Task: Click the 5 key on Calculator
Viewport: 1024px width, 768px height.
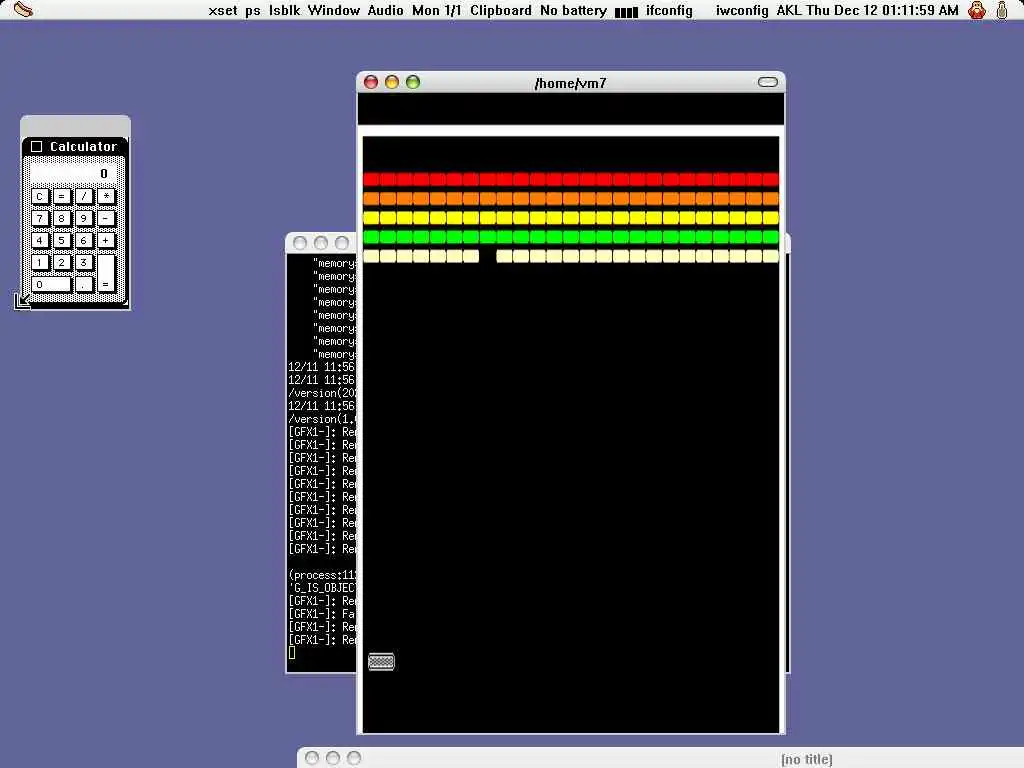Action: [61, 240]
